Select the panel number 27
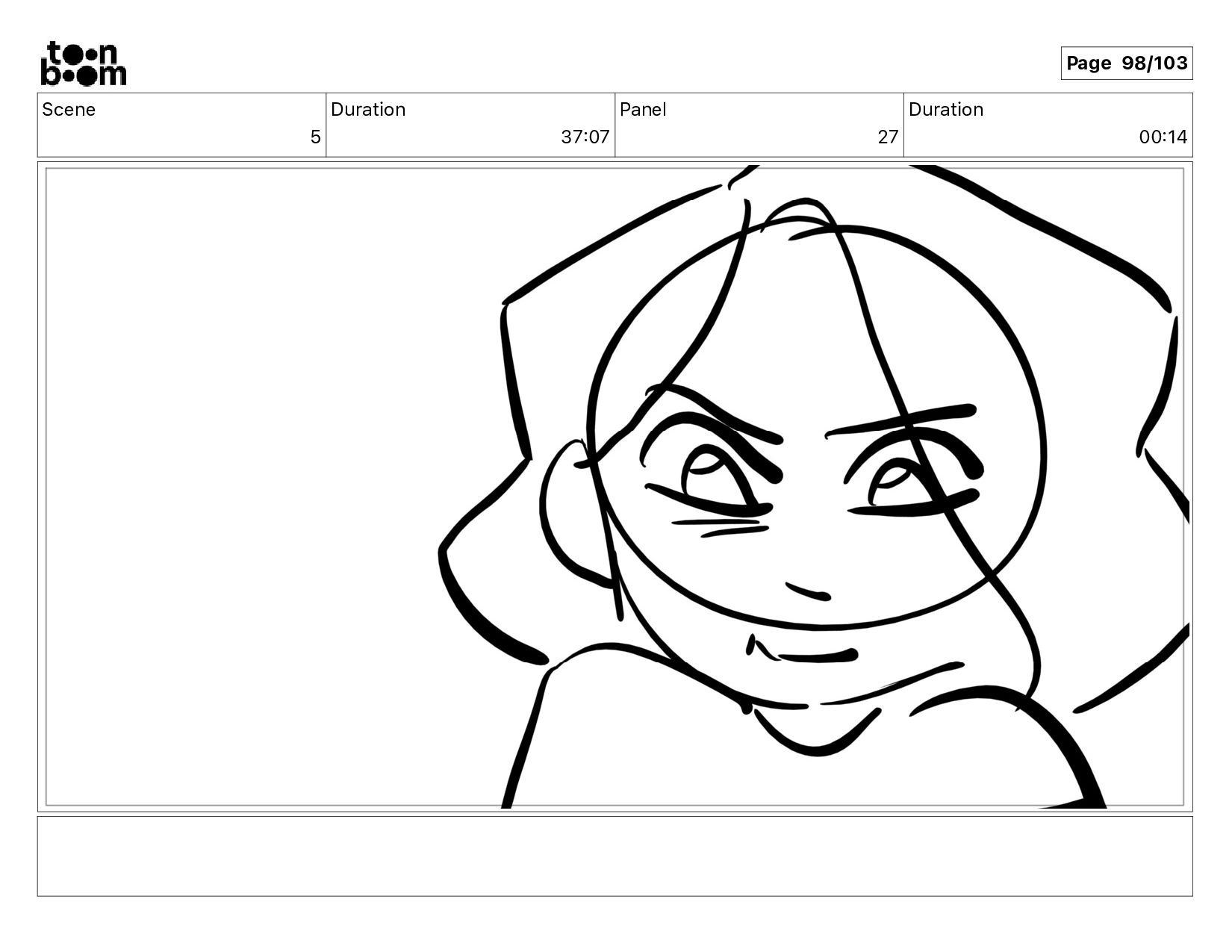1232x952 pixels. (888, 137)
